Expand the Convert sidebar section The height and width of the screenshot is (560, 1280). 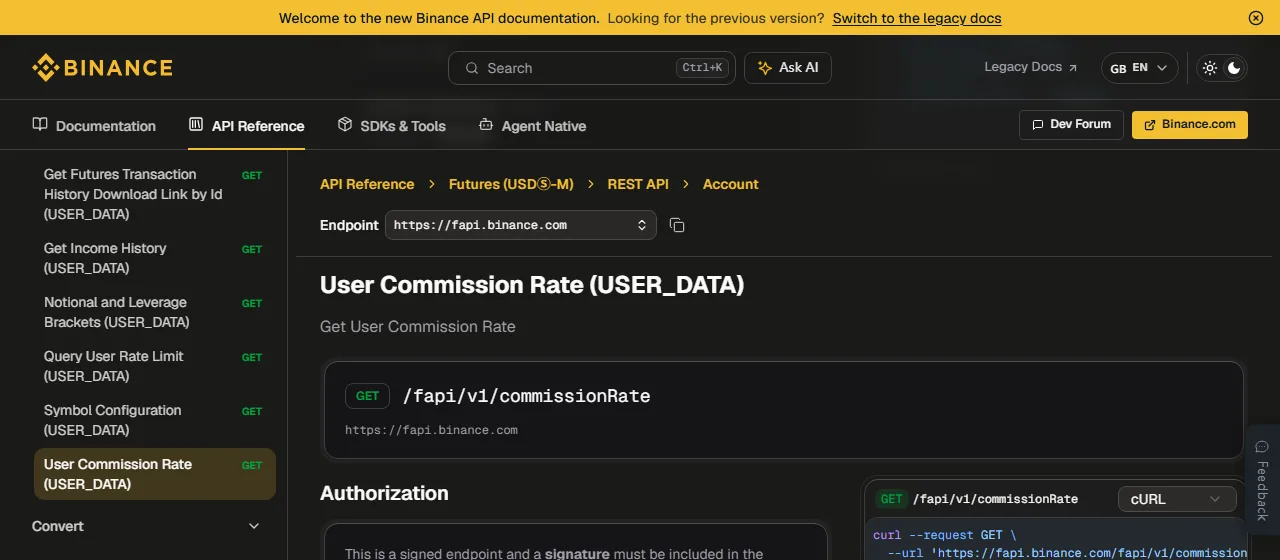[x=146, y=526]
